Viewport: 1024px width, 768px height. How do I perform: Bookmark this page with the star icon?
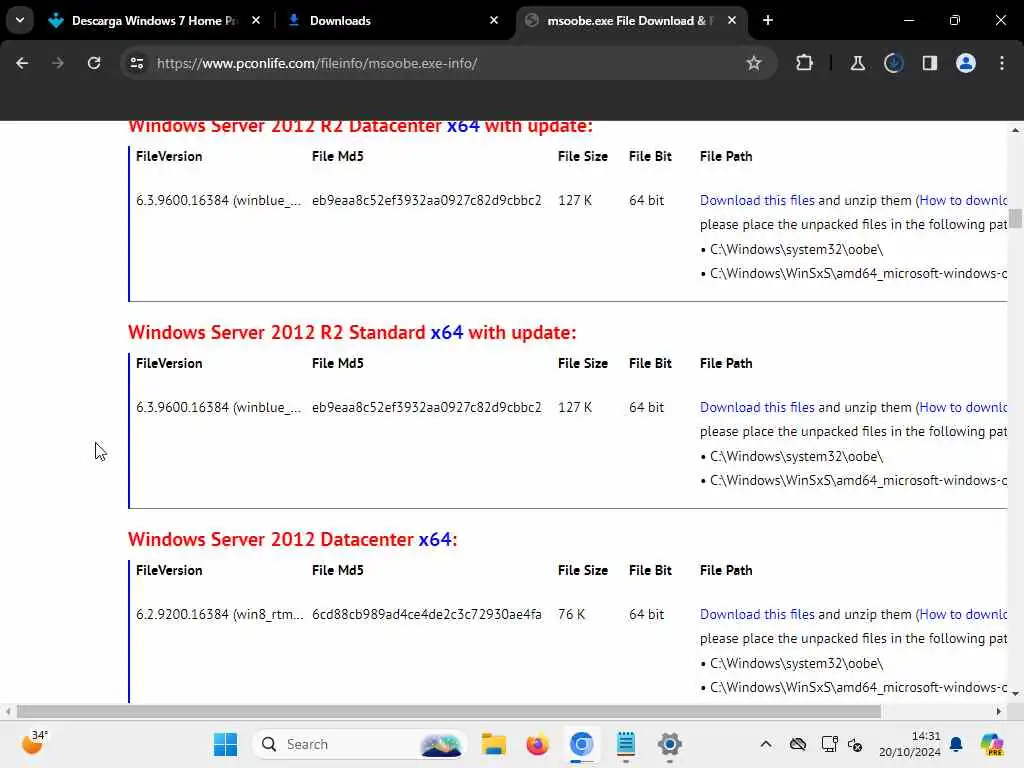point(754,63)
